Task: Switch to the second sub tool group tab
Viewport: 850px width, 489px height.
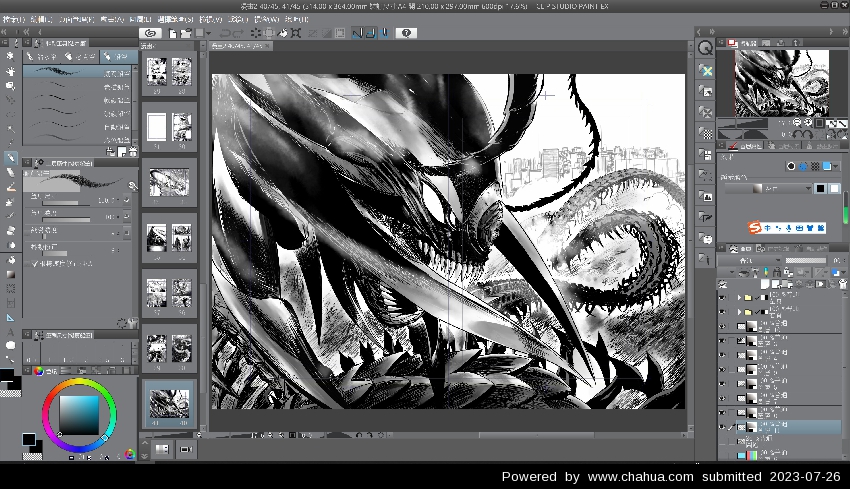Action: (80, 56)
